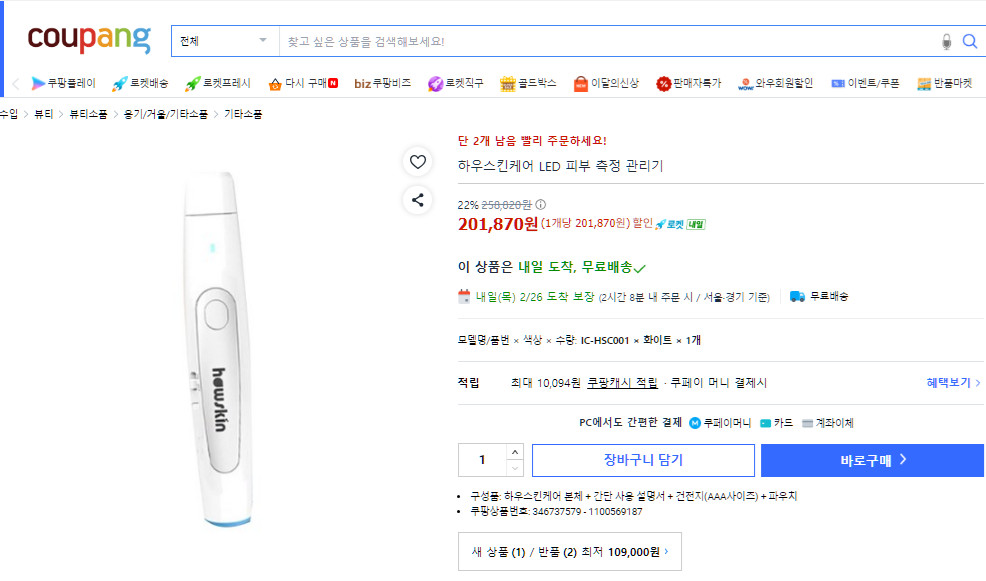
Task: Open the share options button
Action: coord(417,201)
